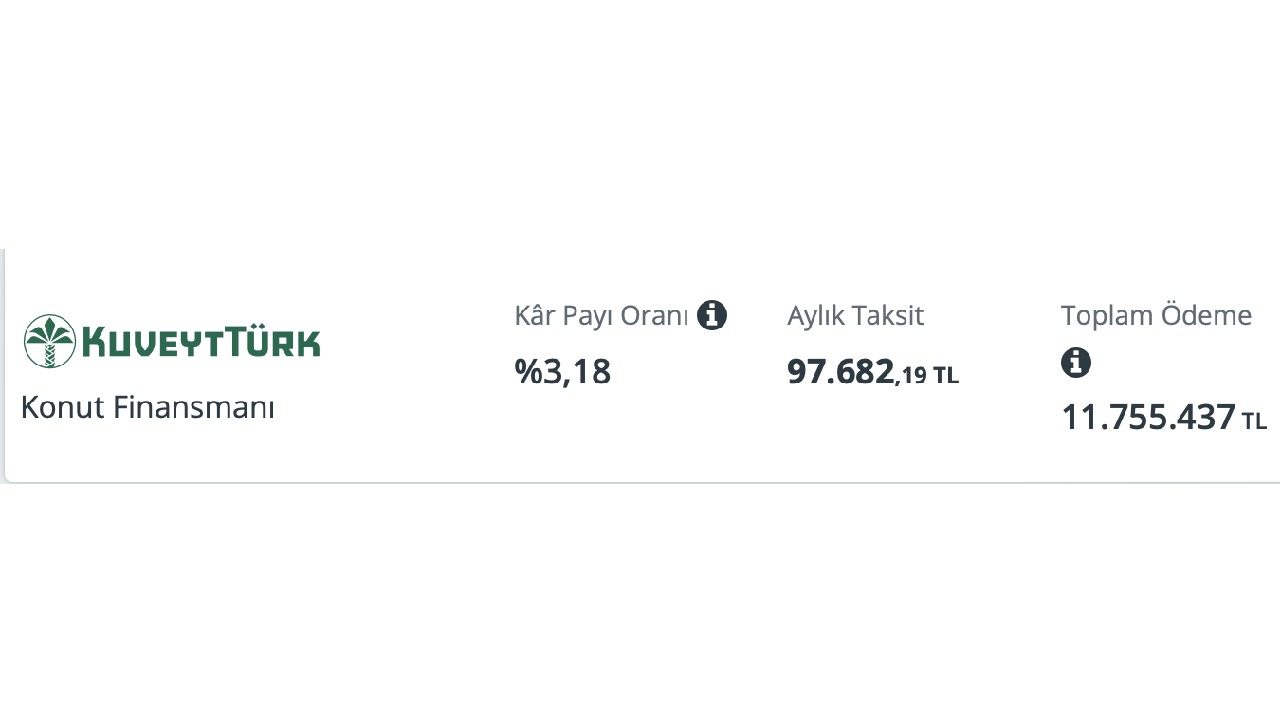Select the 11.755.437 total payment amount
Viewport: 1280px width, 720px height.
(x=1148, y=417)
